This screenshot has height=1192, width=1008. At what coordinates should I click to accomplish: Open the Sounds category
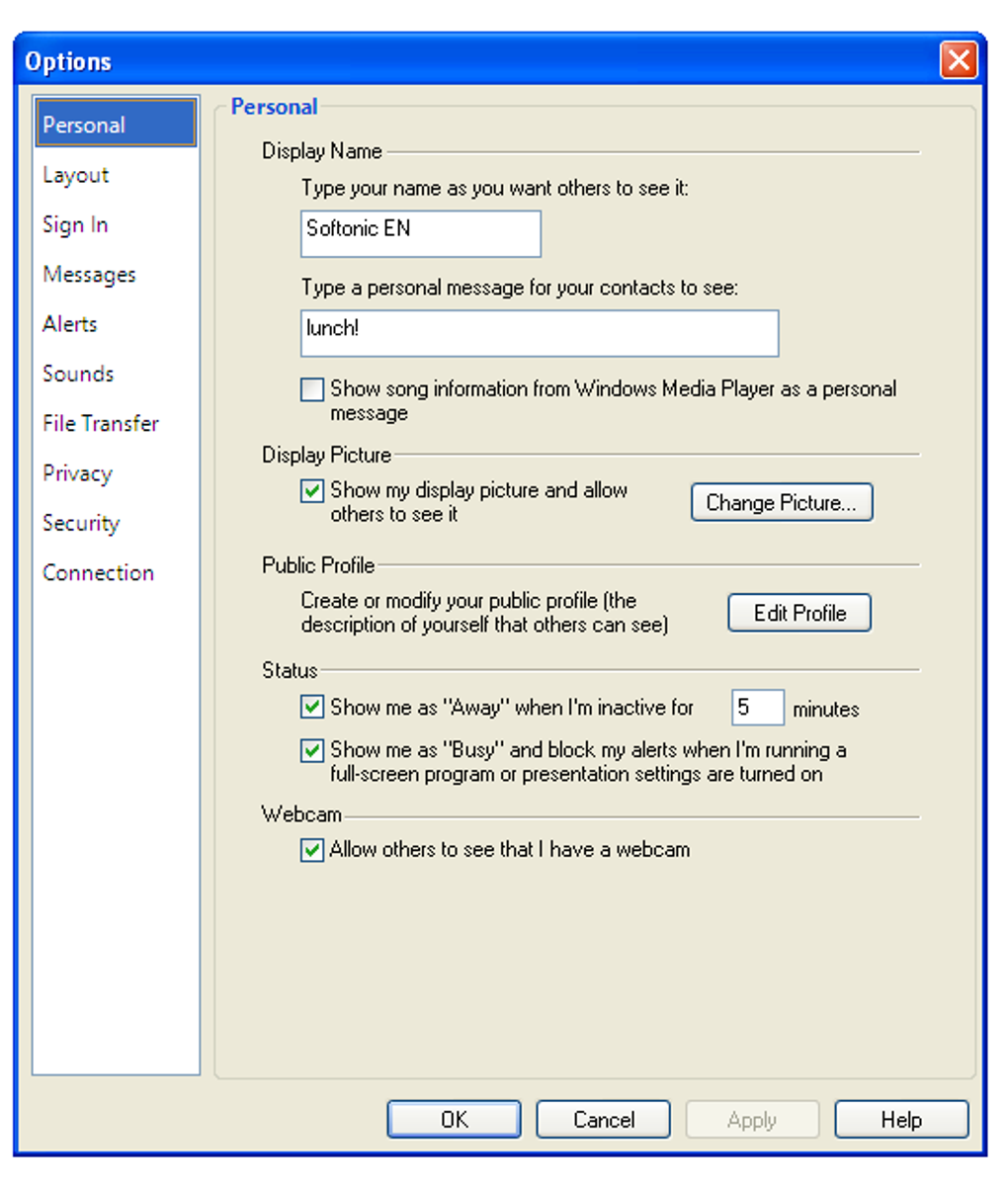(x=78, y=374)
